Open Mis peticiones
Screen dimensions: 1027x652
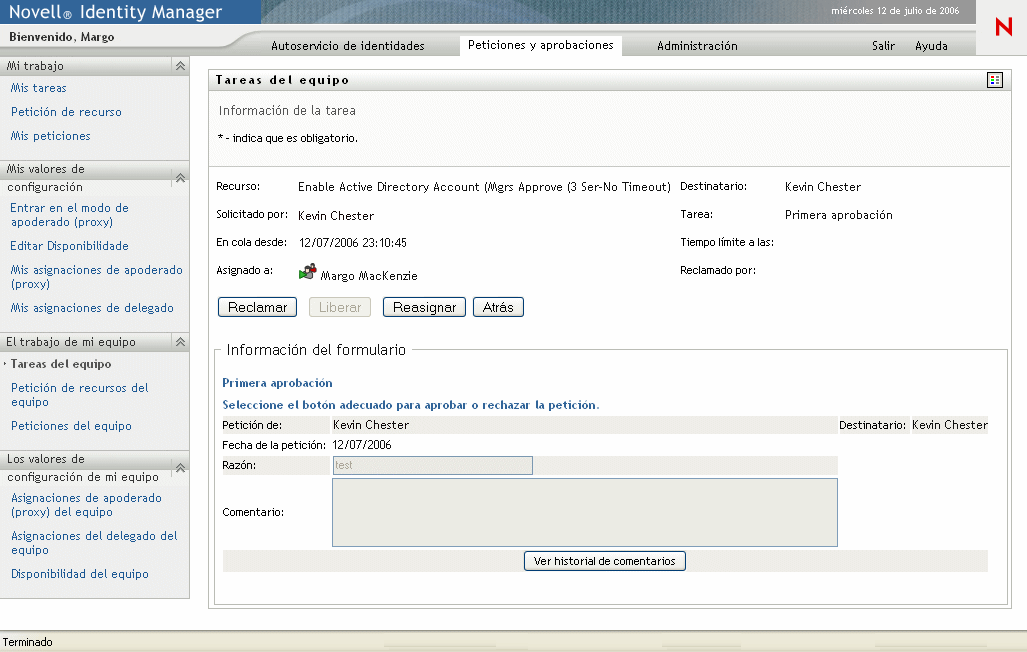coord(50,136)
